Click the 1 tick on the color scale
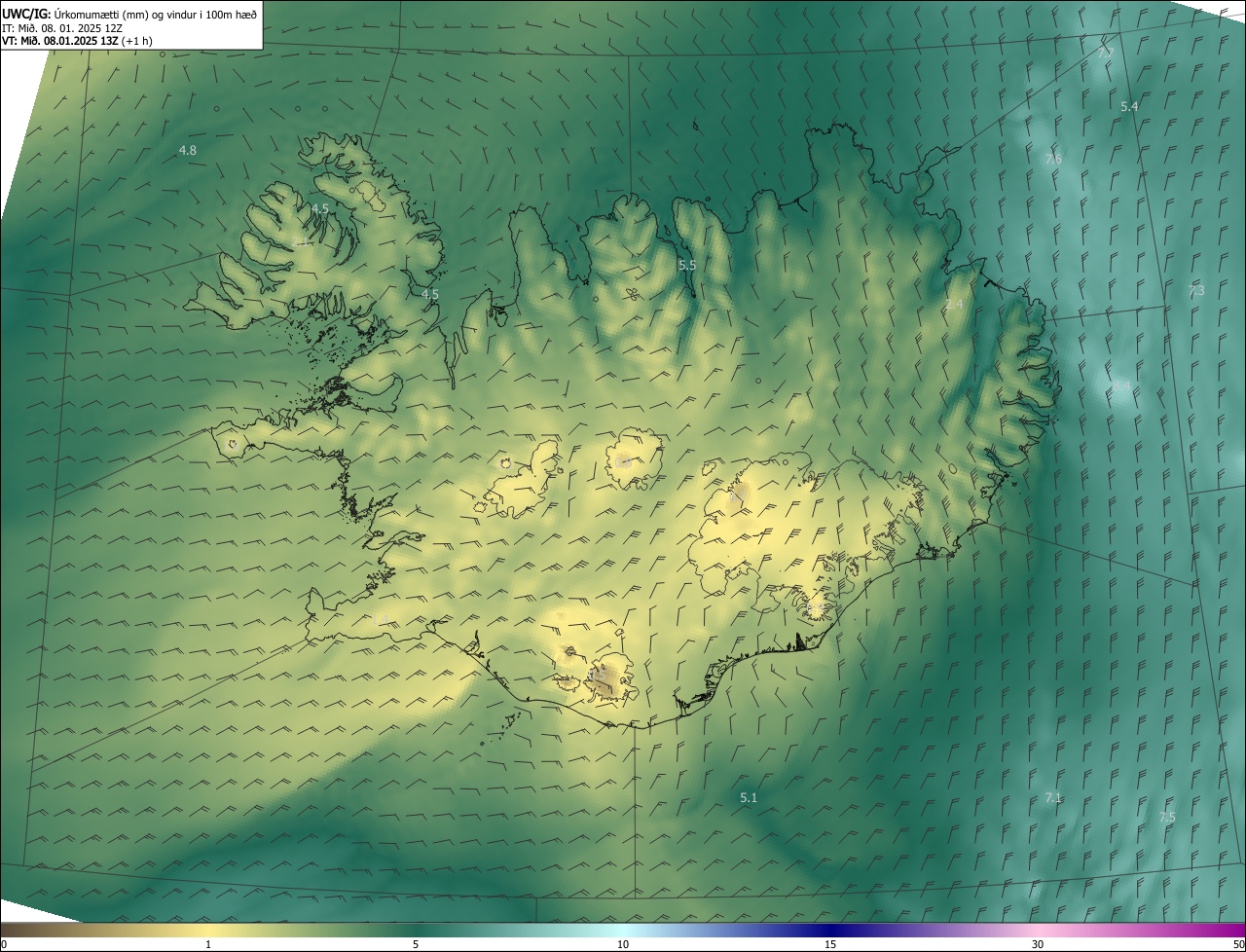Viewport: 1246px width, 952px height. tap(208, 944)
